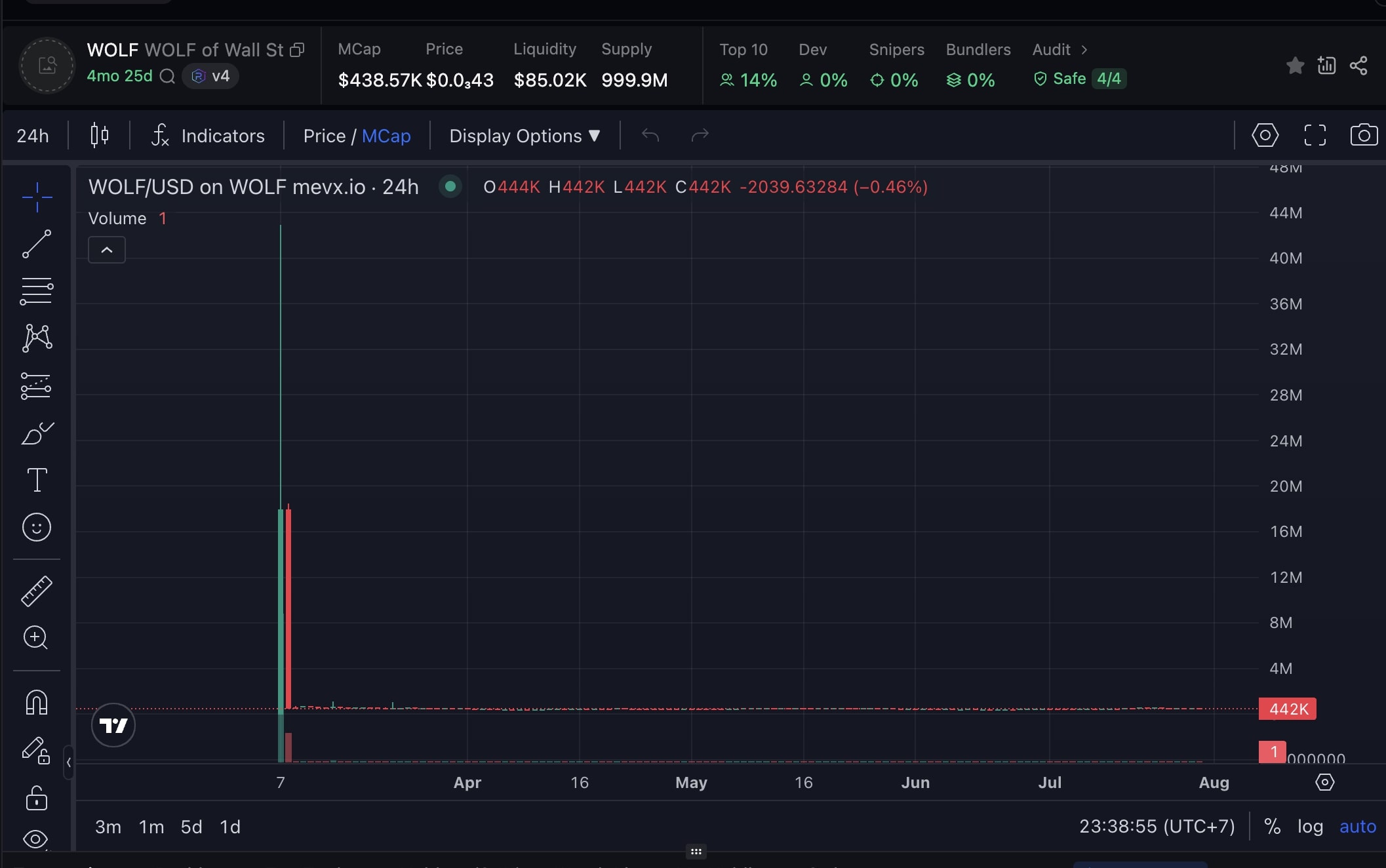Viewport: 1386px width, 868px height.
Task: Share the WOLF token page
Action: [x=1358, y=66]
